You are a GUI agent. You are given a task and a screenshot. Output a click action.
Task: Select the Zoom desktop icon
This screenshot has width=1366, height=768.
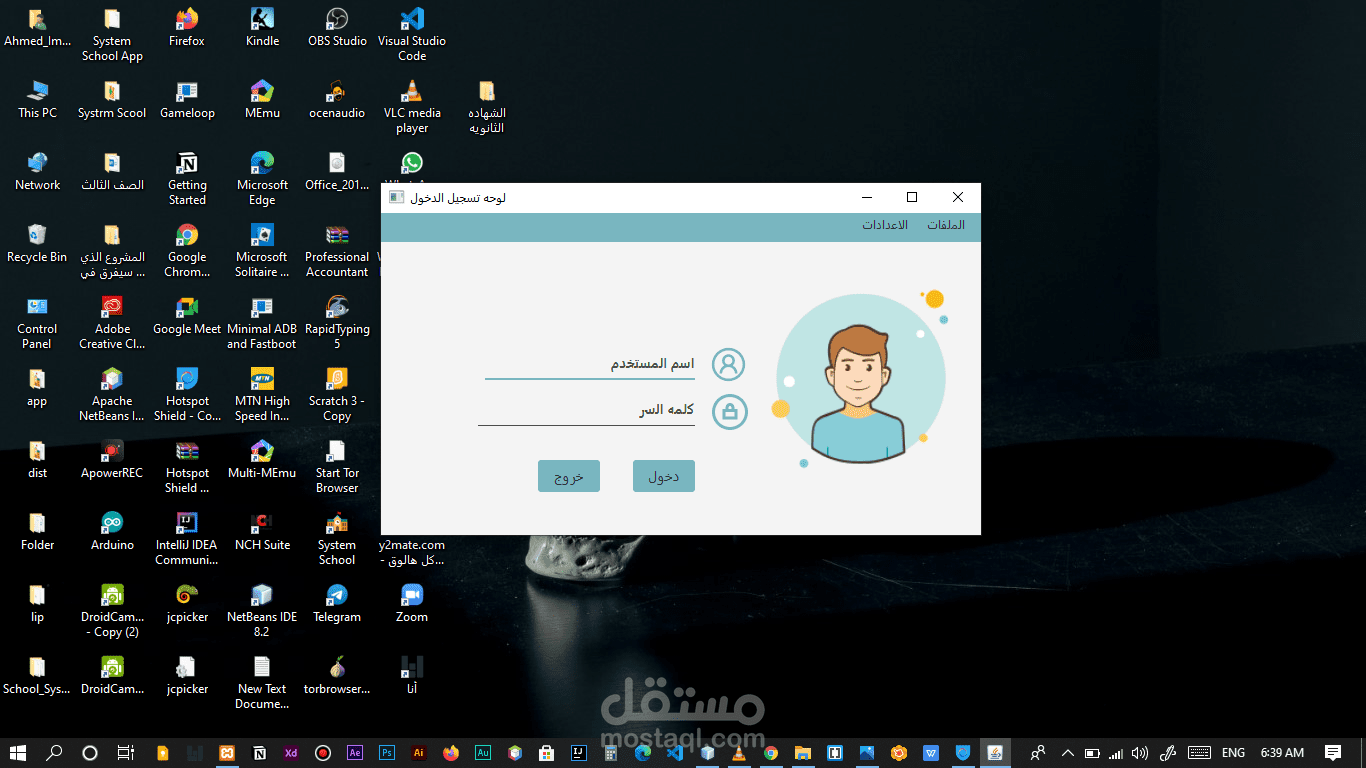click(412, 603)
